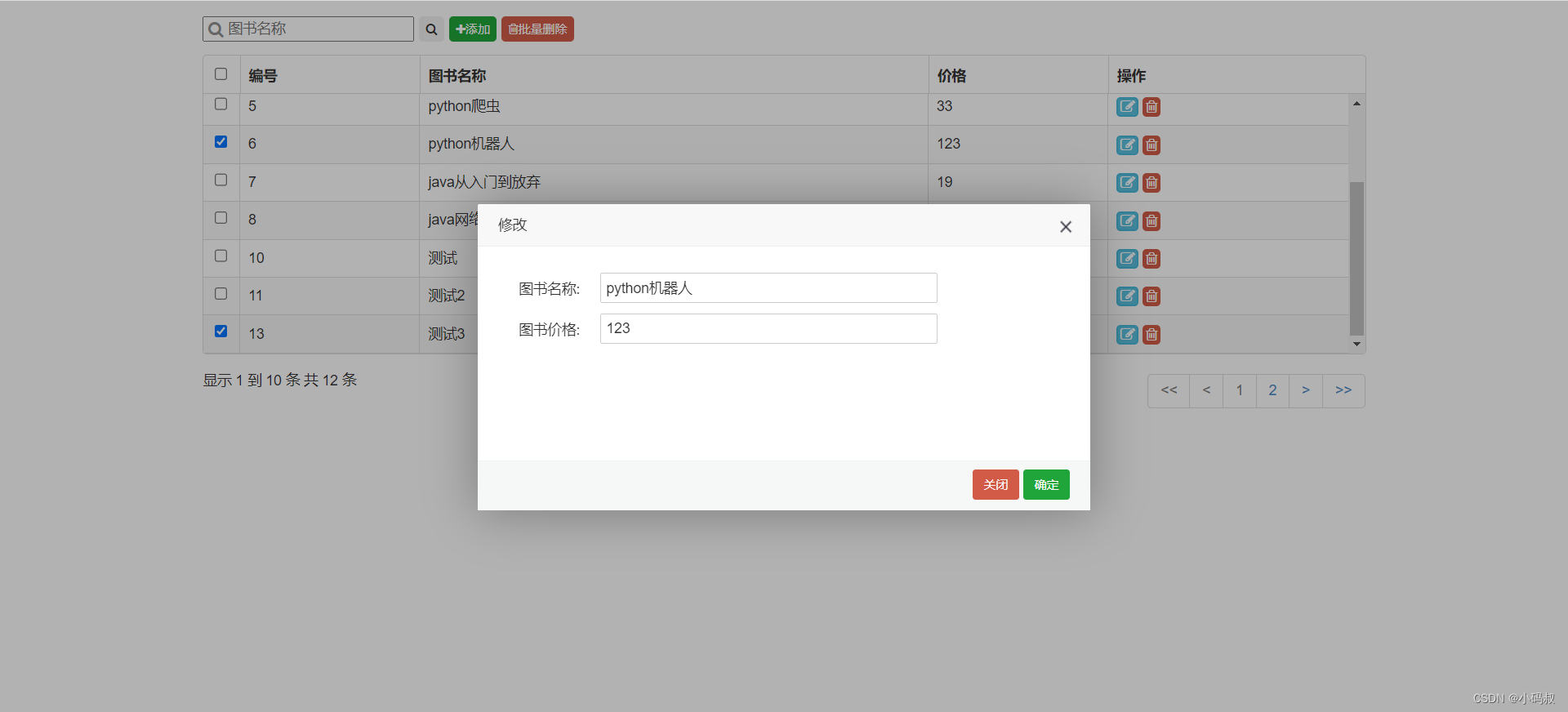
Task: Click the 图书价格 field in dialog
Action: [x=768, y=329]
